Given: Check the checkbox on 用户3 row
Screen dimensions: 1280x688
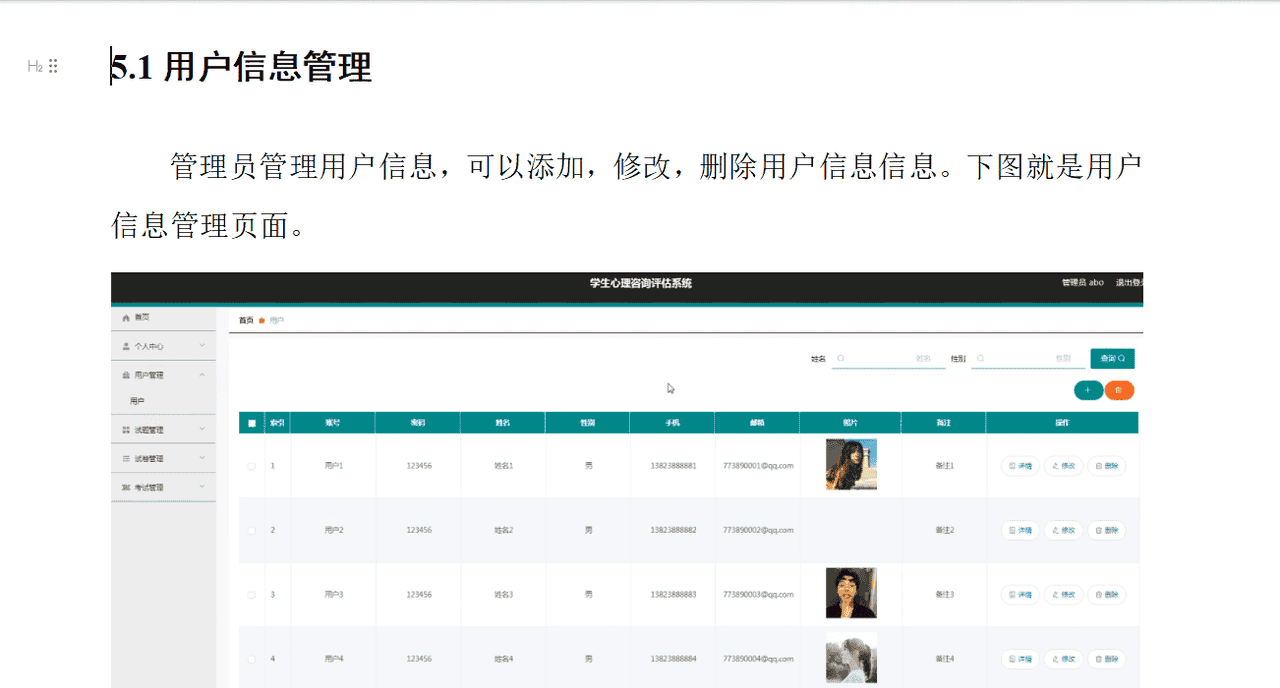Looking at the screenshot, I should pos(250,594).
